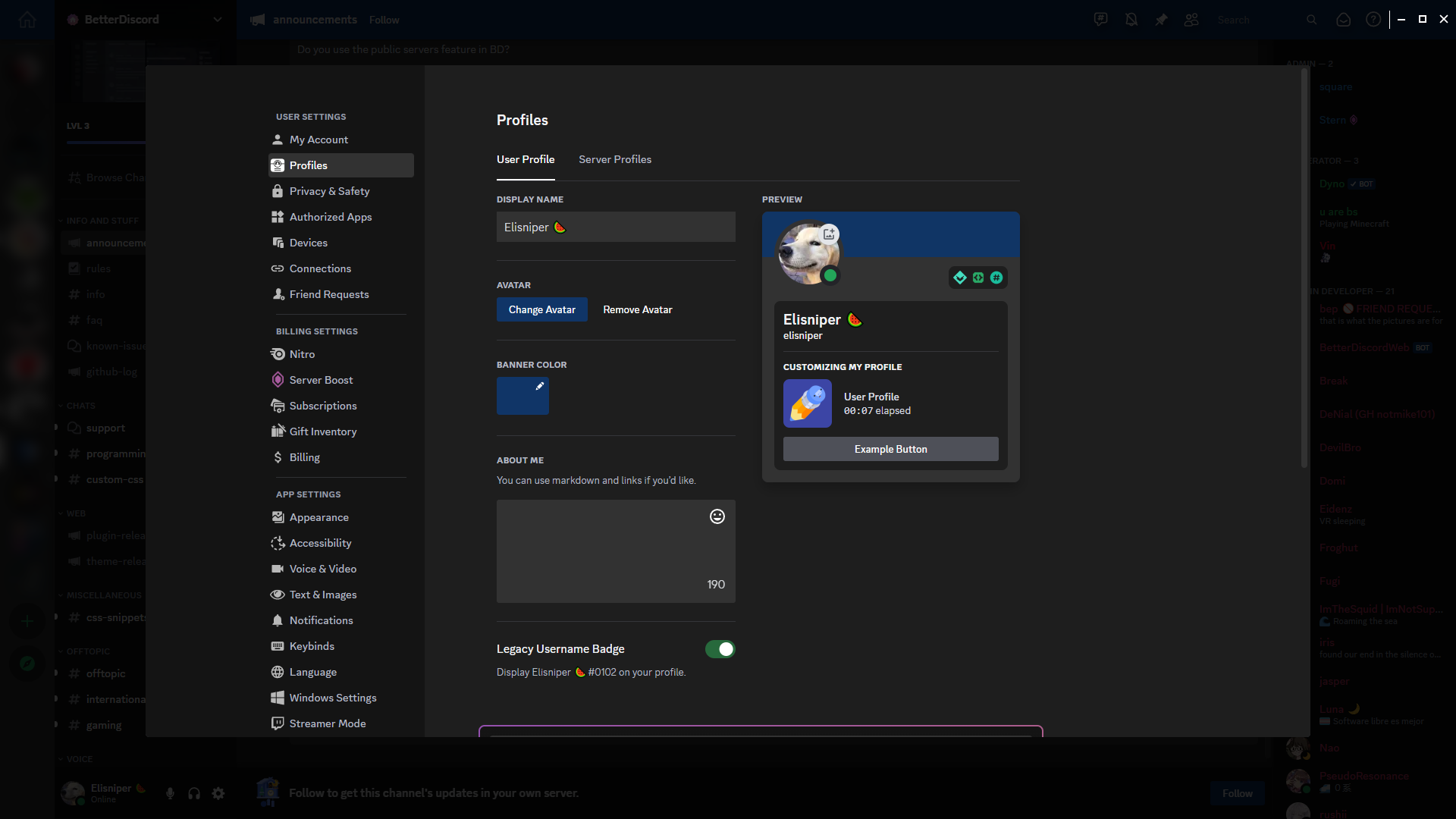
Task: Open the help question mark icon
Action: pyautogui.click(x=1373, y=20)
